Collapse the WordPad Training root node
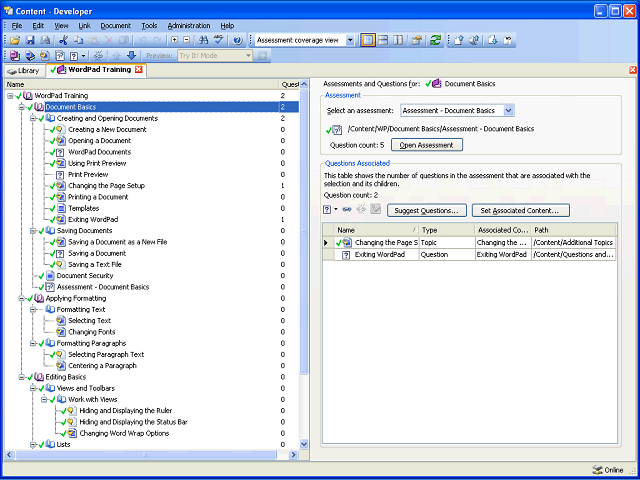640x480 pixels. (x=10, y=96)
